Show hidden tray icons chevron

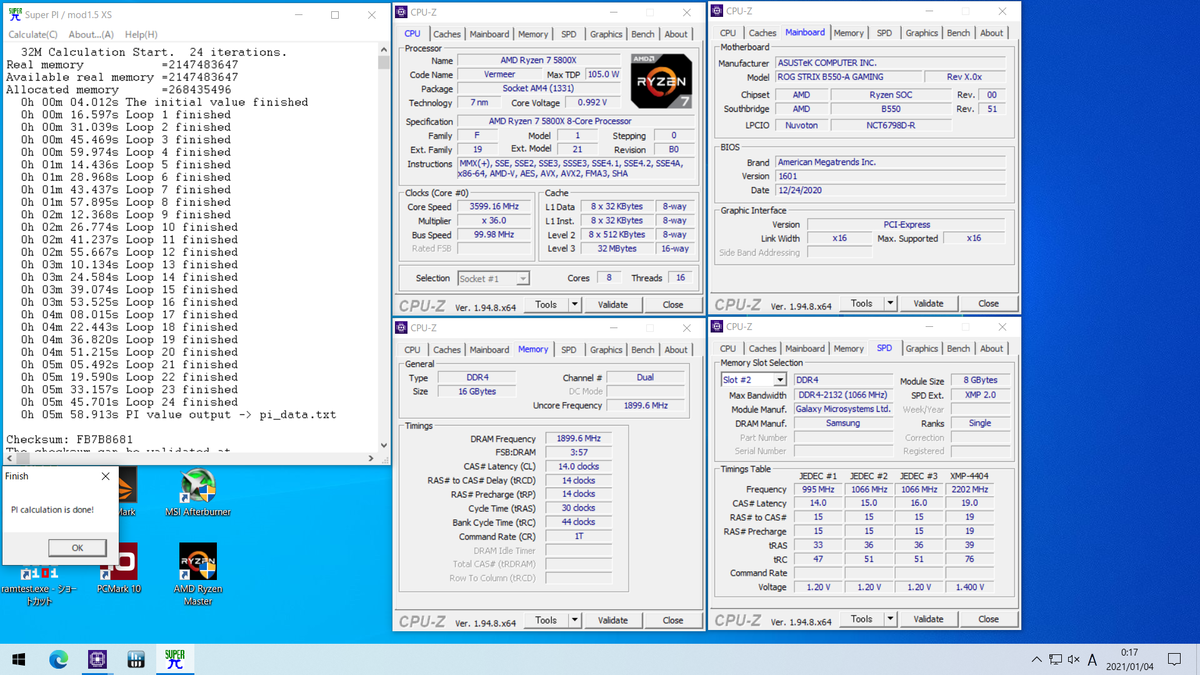pyautogui.click(x=1037, y=660)
